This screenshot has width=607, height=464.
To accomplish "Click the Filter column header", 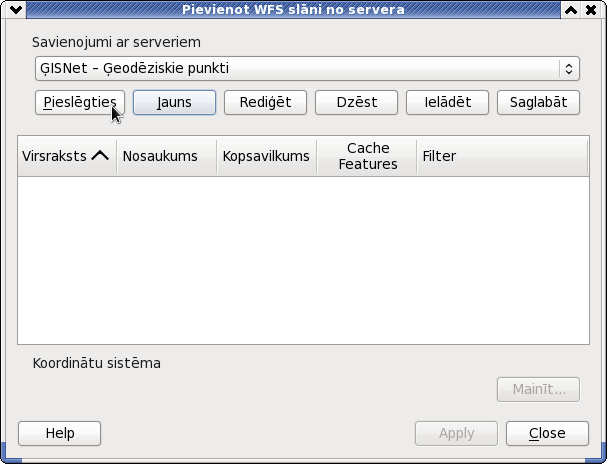I will tap(502, 156).
